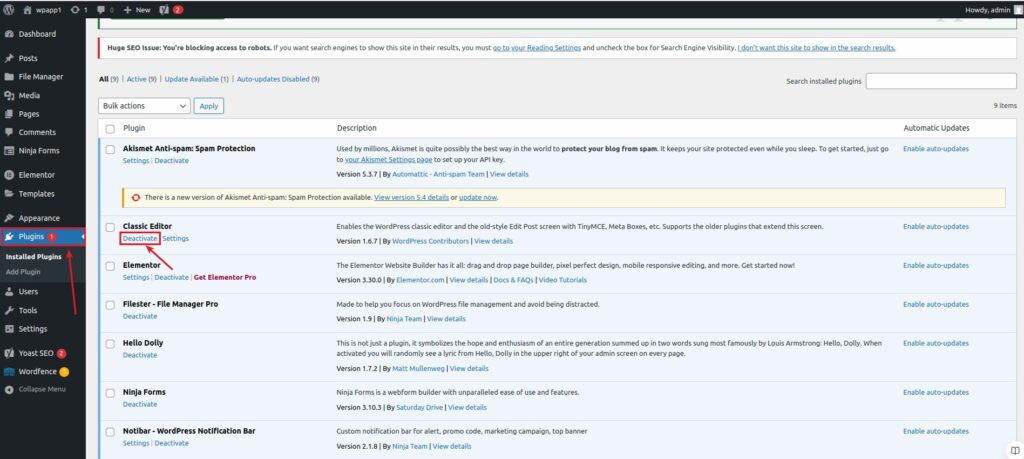Check the Filester File Manager Pro checkbox
The width and height of the screenshot is (1024, 459).
[x=110, y=305]
